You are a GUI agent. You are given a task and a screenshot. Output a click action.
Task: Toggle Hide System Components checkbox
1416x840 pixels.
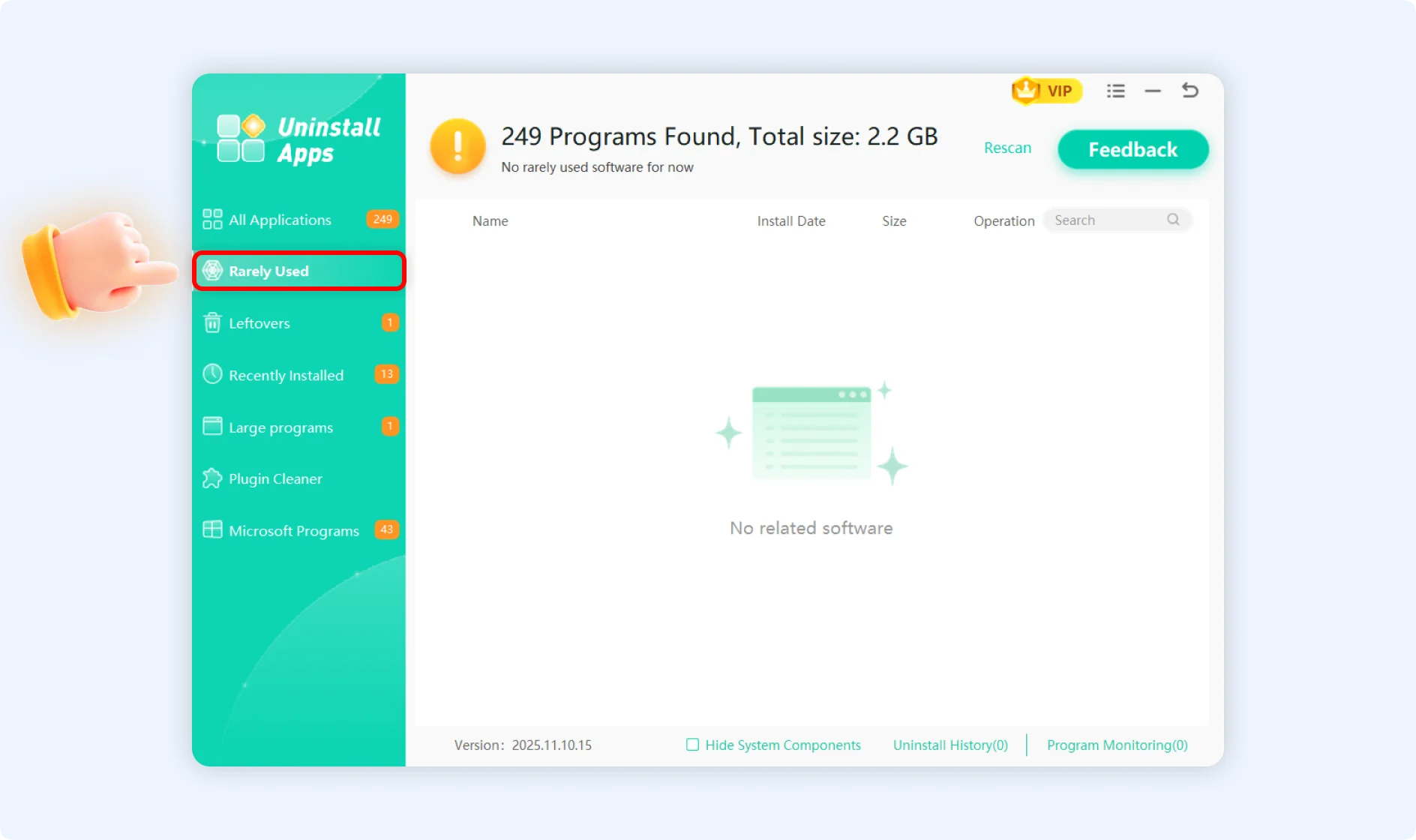click(x=692, y=745)
